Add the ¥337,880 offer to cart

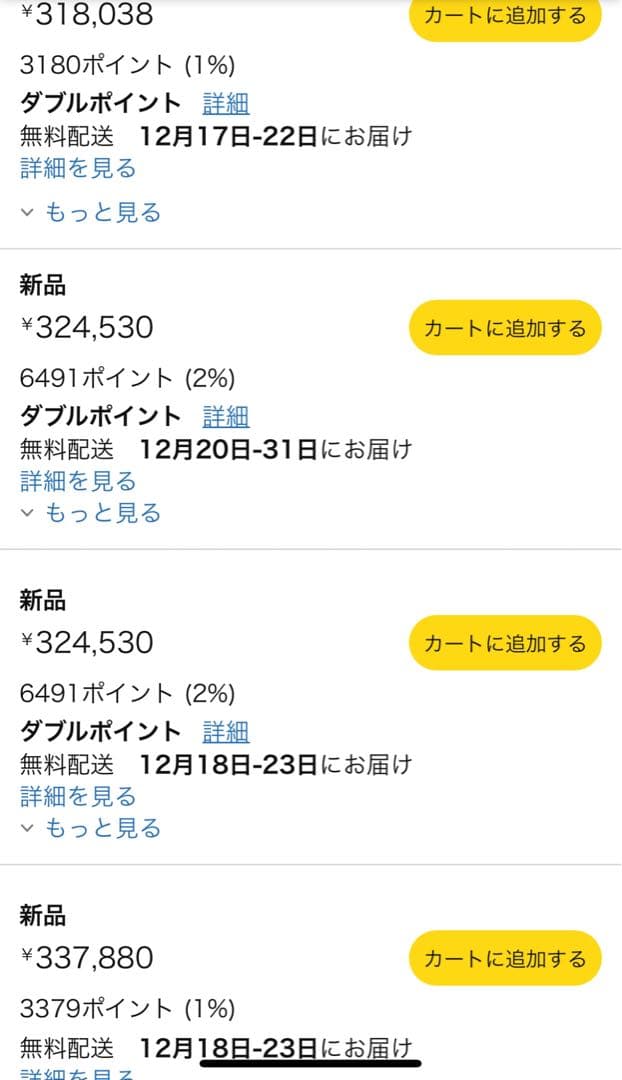(x=504, y=958)
